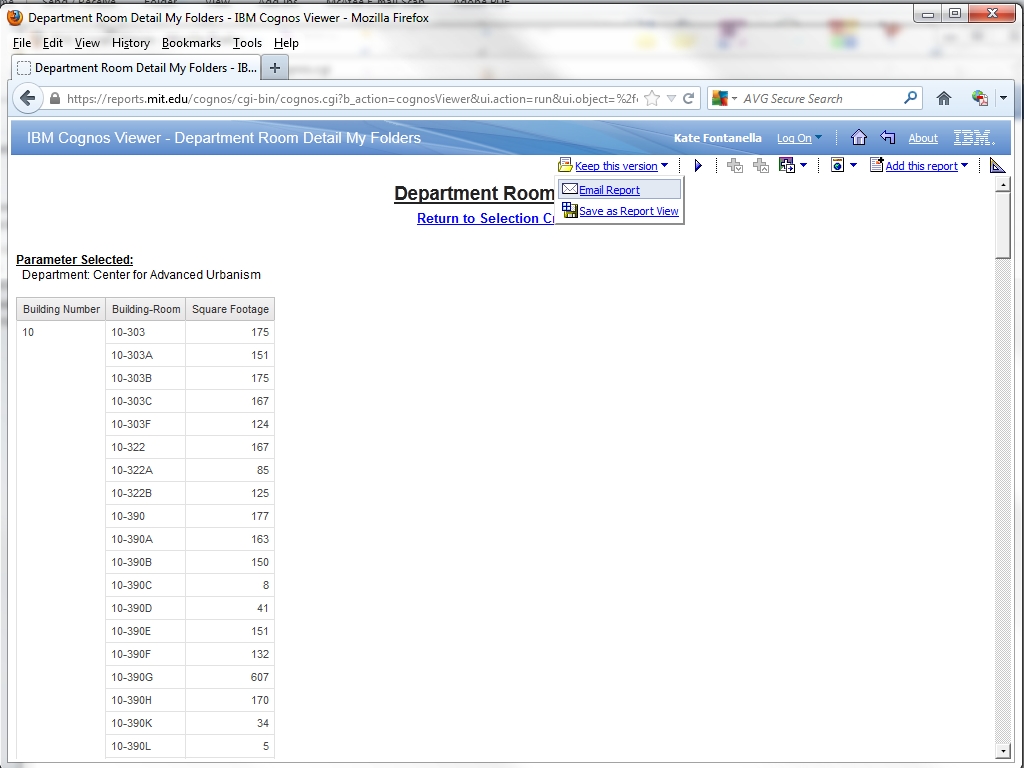Click the Go to related links icon
Image resolution: width=1024 pixels, height=768 pixels.
coord(786,166)
